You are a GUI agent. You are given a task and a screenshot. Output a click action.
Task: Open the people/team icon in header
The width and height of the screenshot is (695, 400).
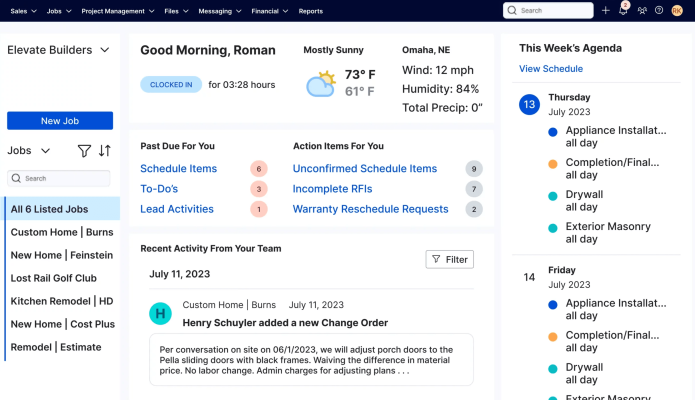(x=641, y=10)
